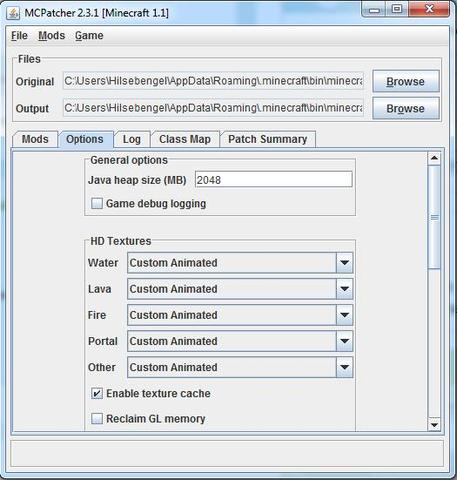Disable the Enable texture cache checkbox

pyautogui.click(x=97, y=394)
